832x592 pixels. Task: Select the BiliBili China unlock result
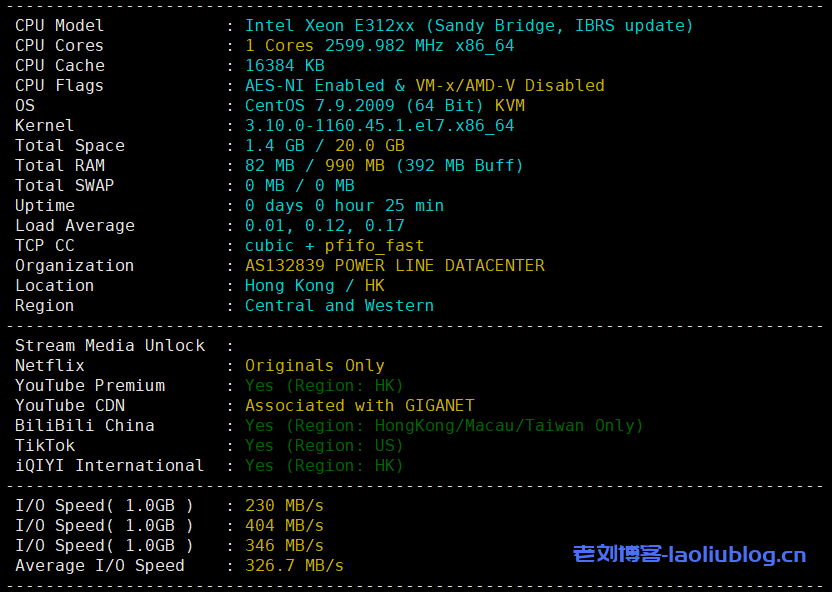(444, 426)
